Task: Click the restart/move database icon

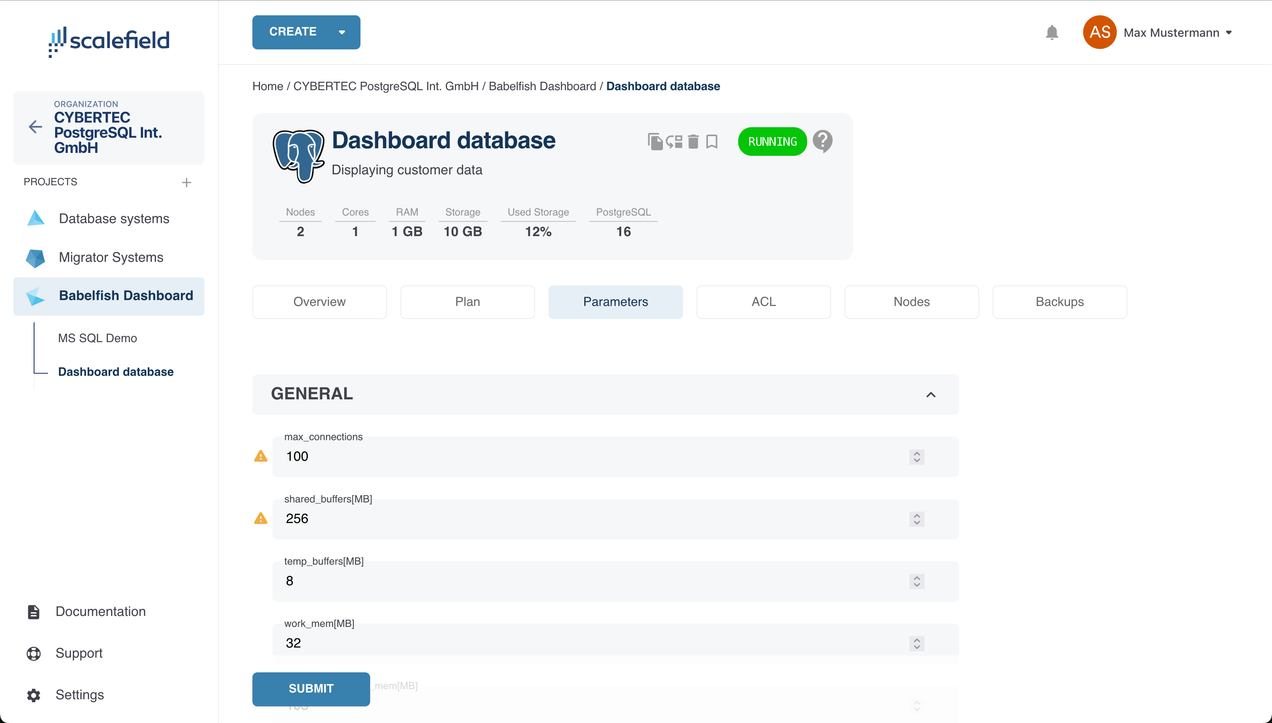Action: click(x=674, y=142)
